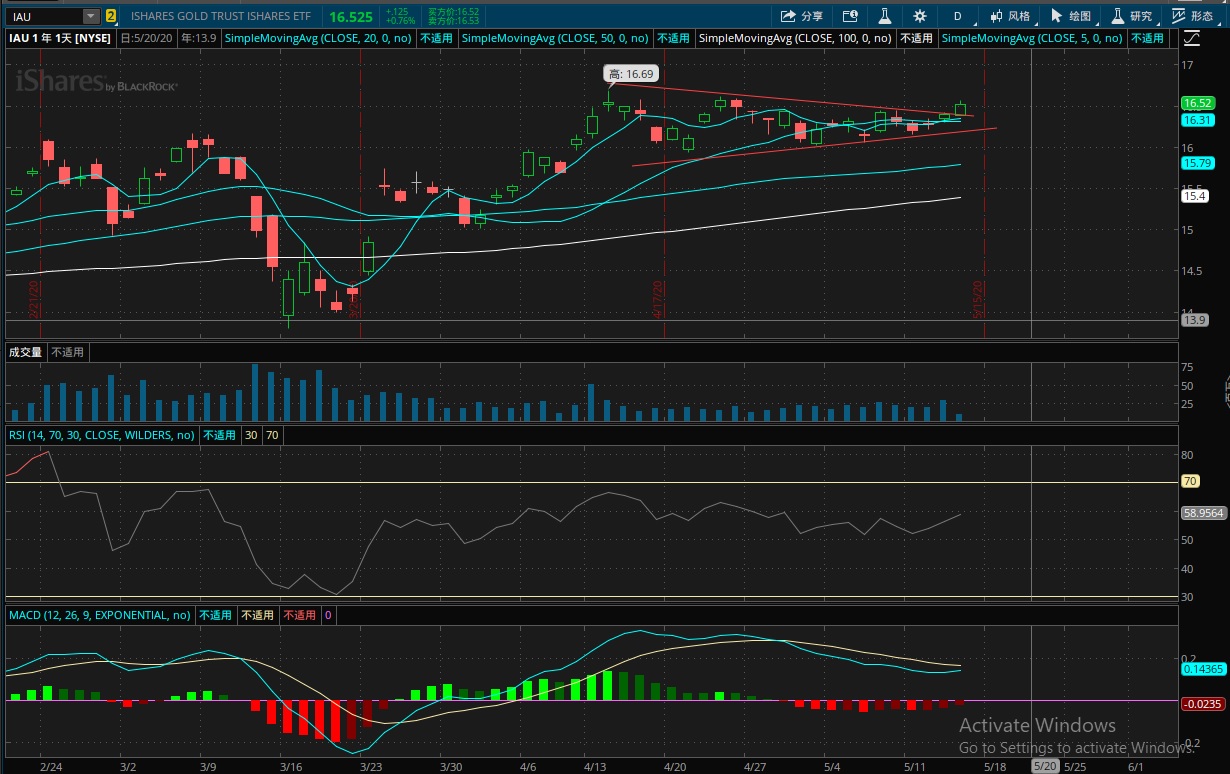The width and height of the screenshot is (1230, 774).
Task: Click the MACD 0.14365 value label
Action: (x=1203, y=669)
